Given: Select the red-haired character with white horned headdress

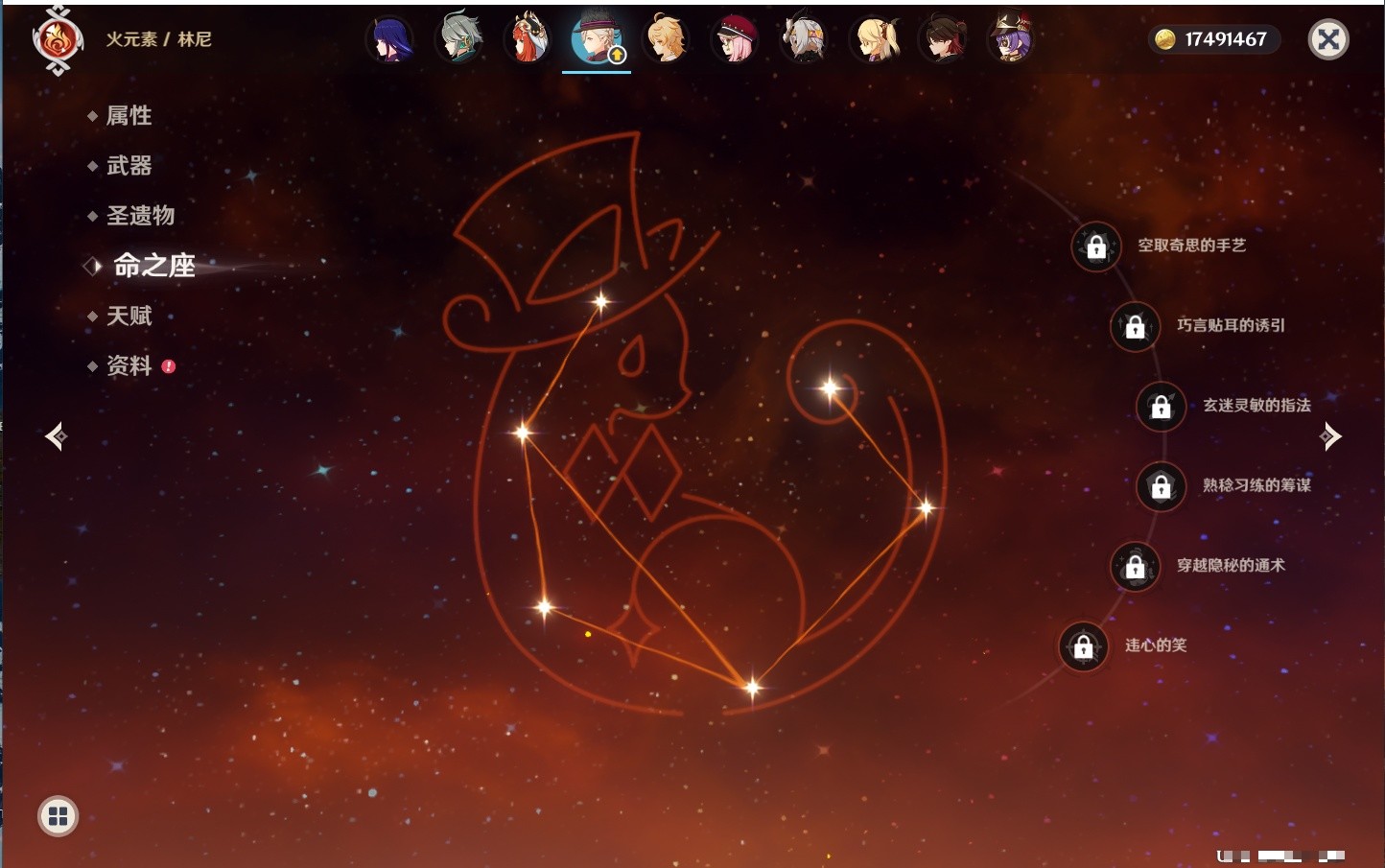Looking at the screenshot, I should point(528,39).
